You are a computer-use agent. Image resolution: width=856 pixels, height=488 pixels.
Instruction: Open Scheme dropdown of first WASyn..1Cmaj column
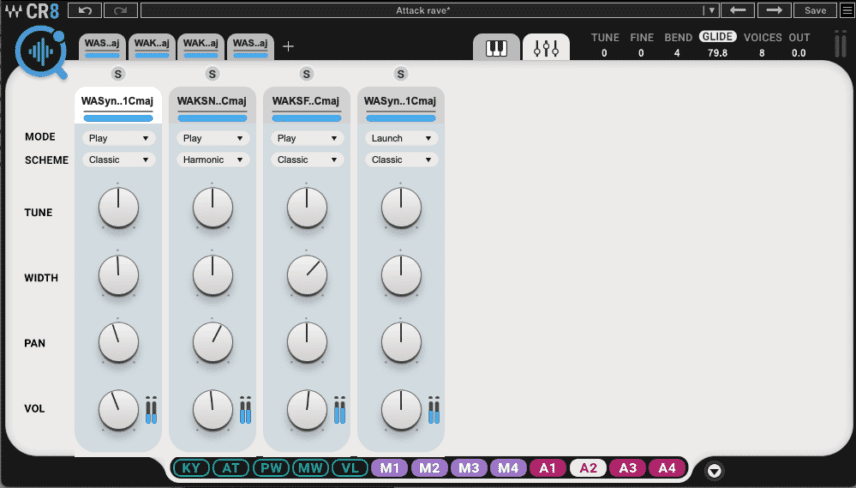118,159
